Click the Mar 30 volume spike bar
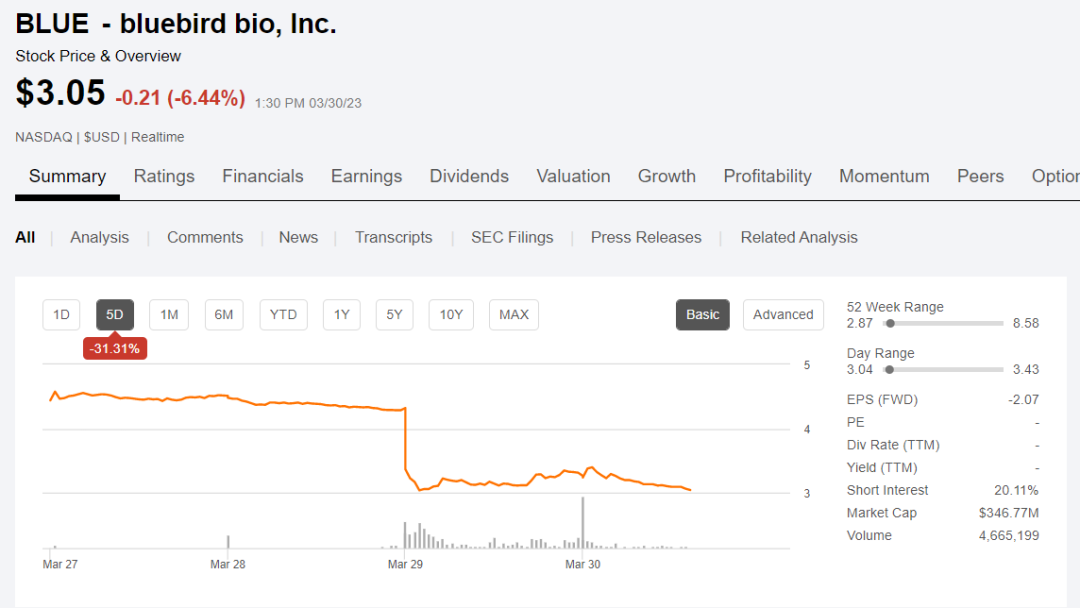This screenshot has width=1080, height=608. point(583,522)
